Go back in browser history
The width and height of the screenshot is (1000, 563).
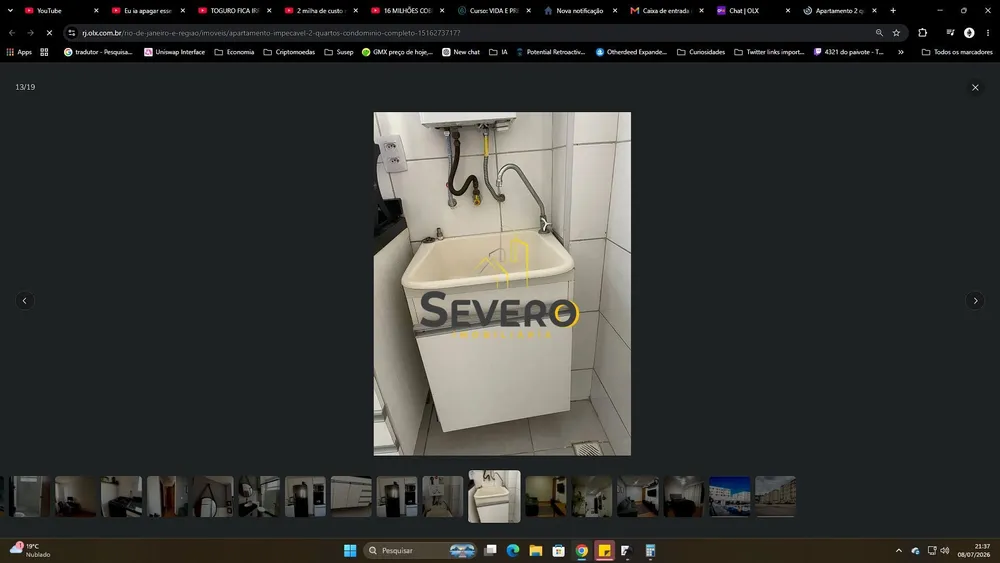click(12, 33)
